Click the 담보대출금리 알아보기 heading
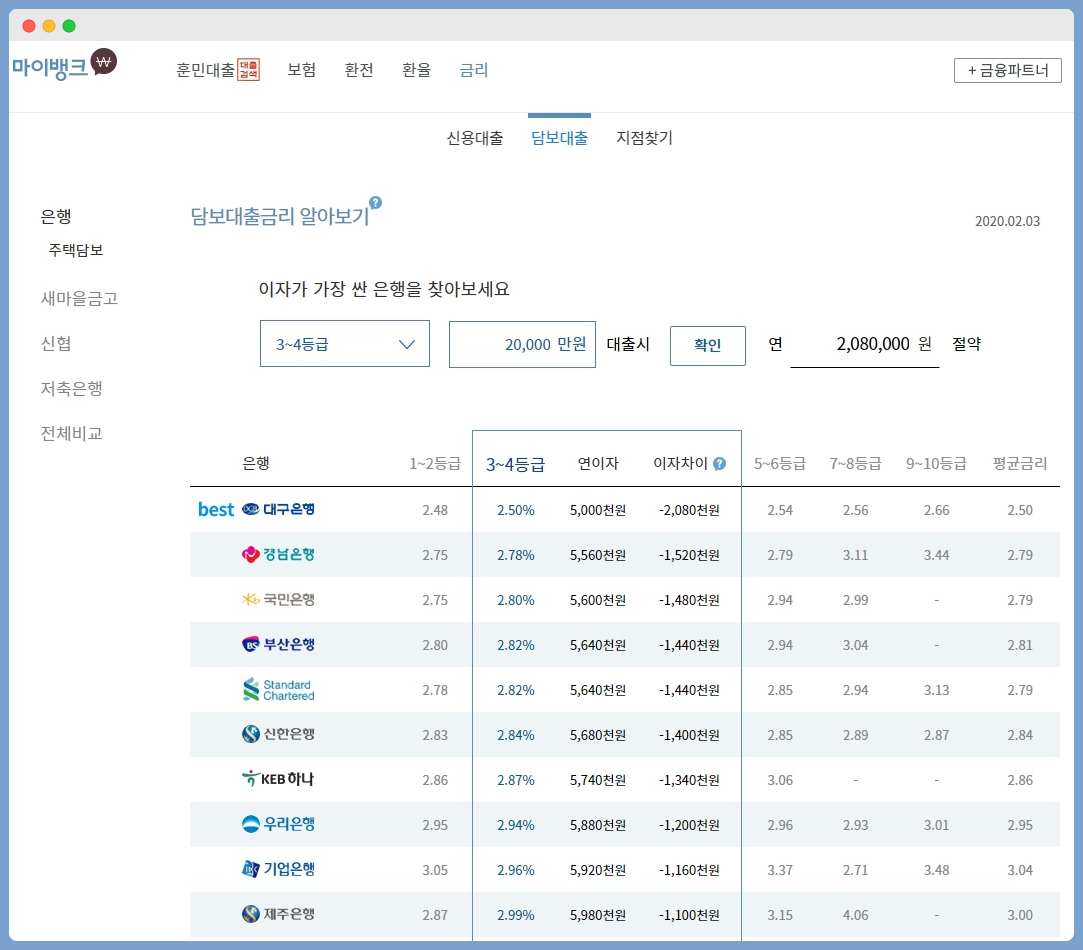The height and width of the screenshot is (950, 1083). click(280, 216)
